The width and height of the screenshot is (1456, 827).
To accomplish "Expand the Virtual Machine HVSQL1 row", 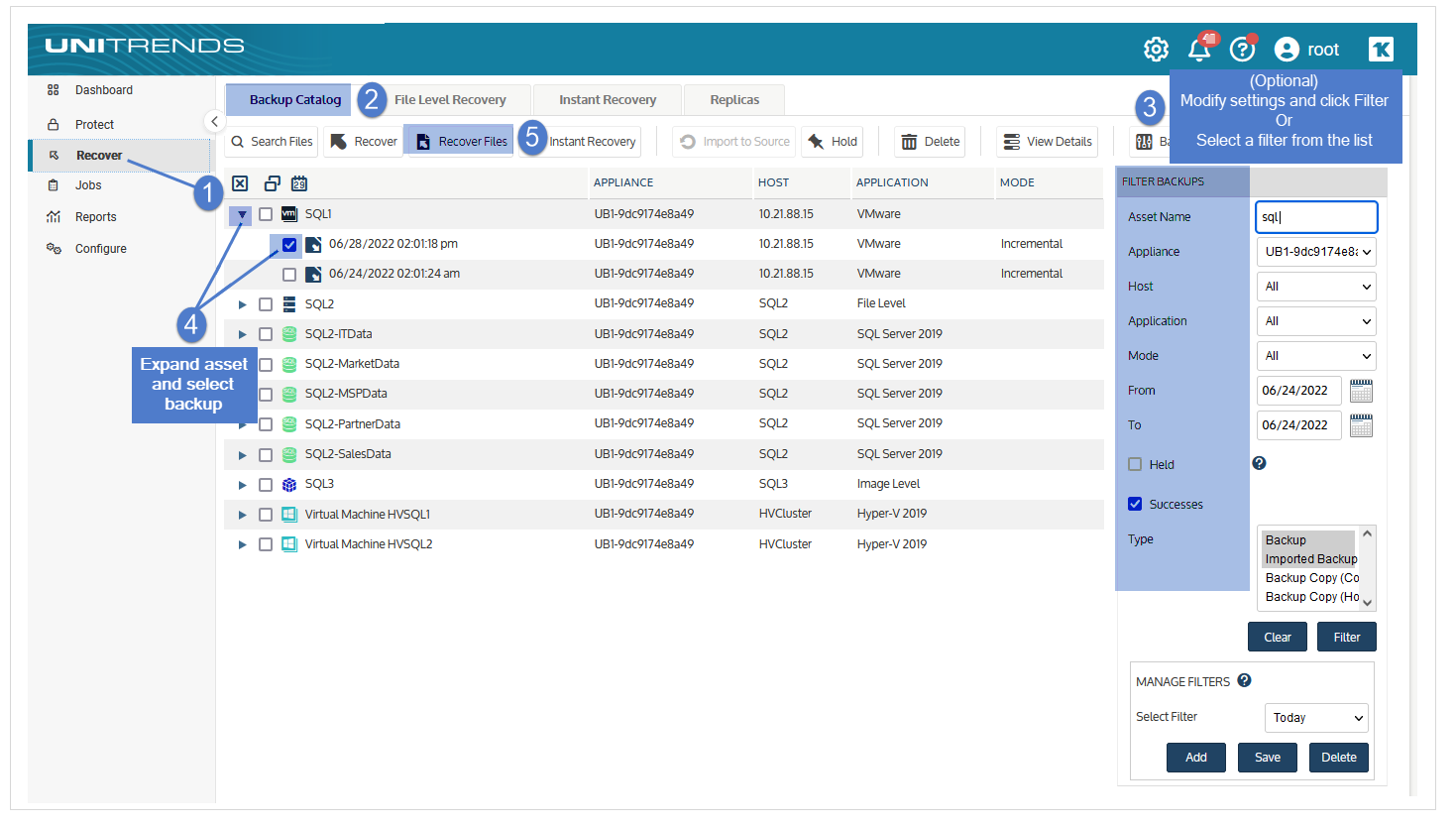I will coord(242,515).
